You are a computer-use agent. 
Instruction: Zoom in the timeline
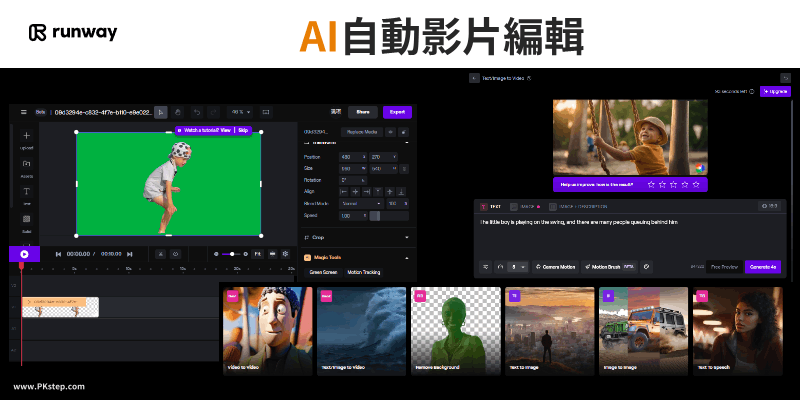coord(245,254)
